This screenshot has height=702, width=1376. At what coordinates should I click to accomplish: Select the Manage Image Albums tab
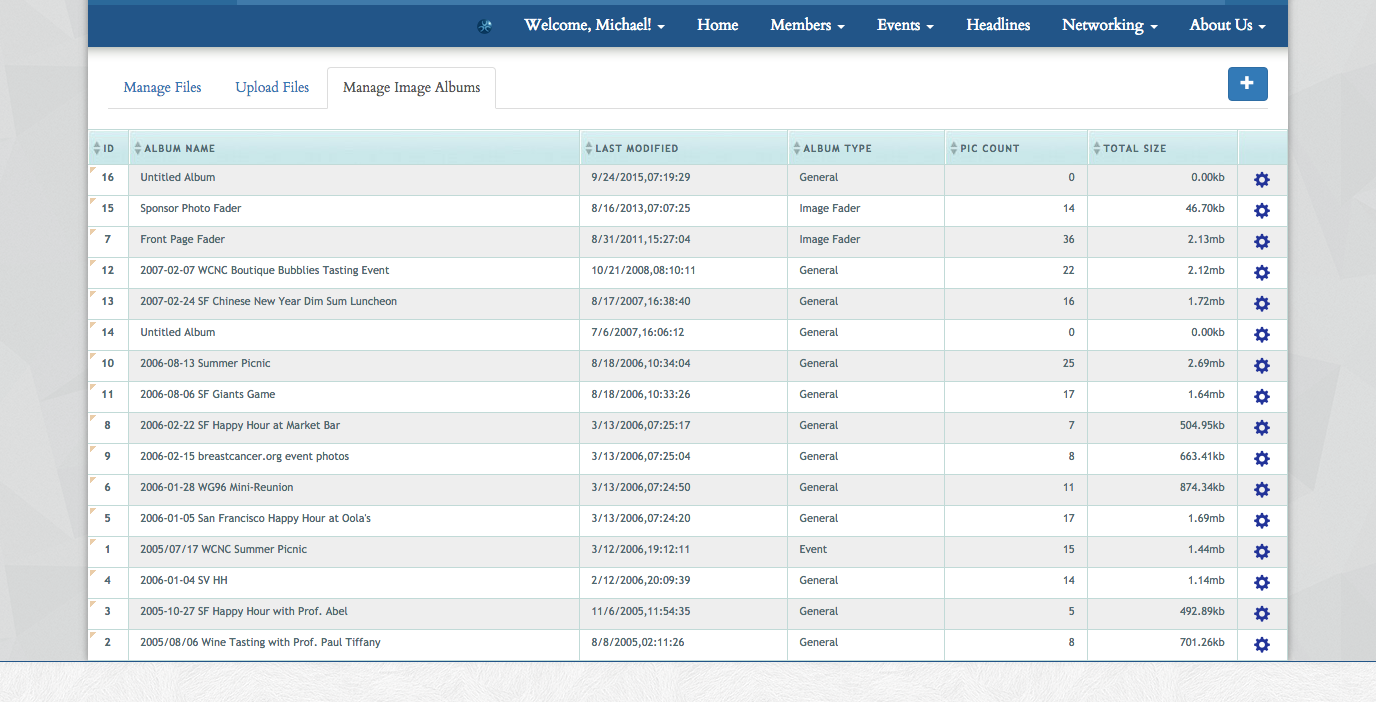[x=411, y=88]
